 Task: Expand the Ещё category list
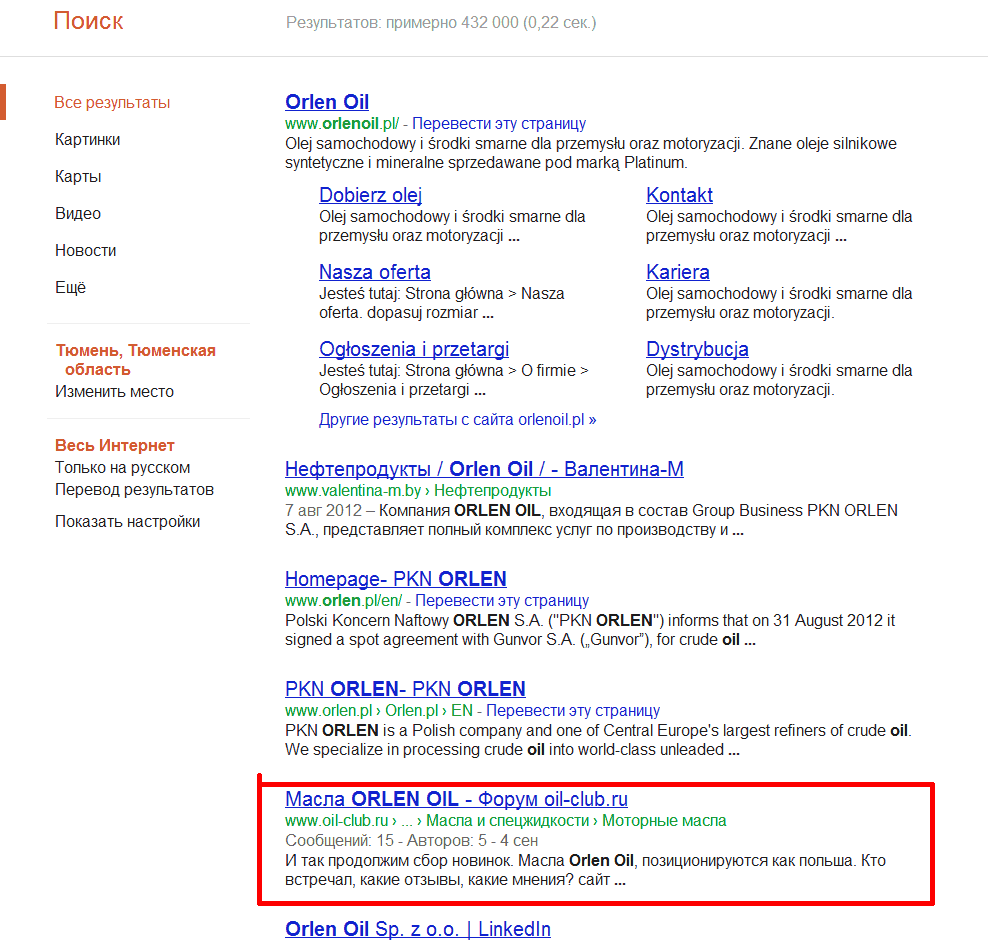pos(71,287)
